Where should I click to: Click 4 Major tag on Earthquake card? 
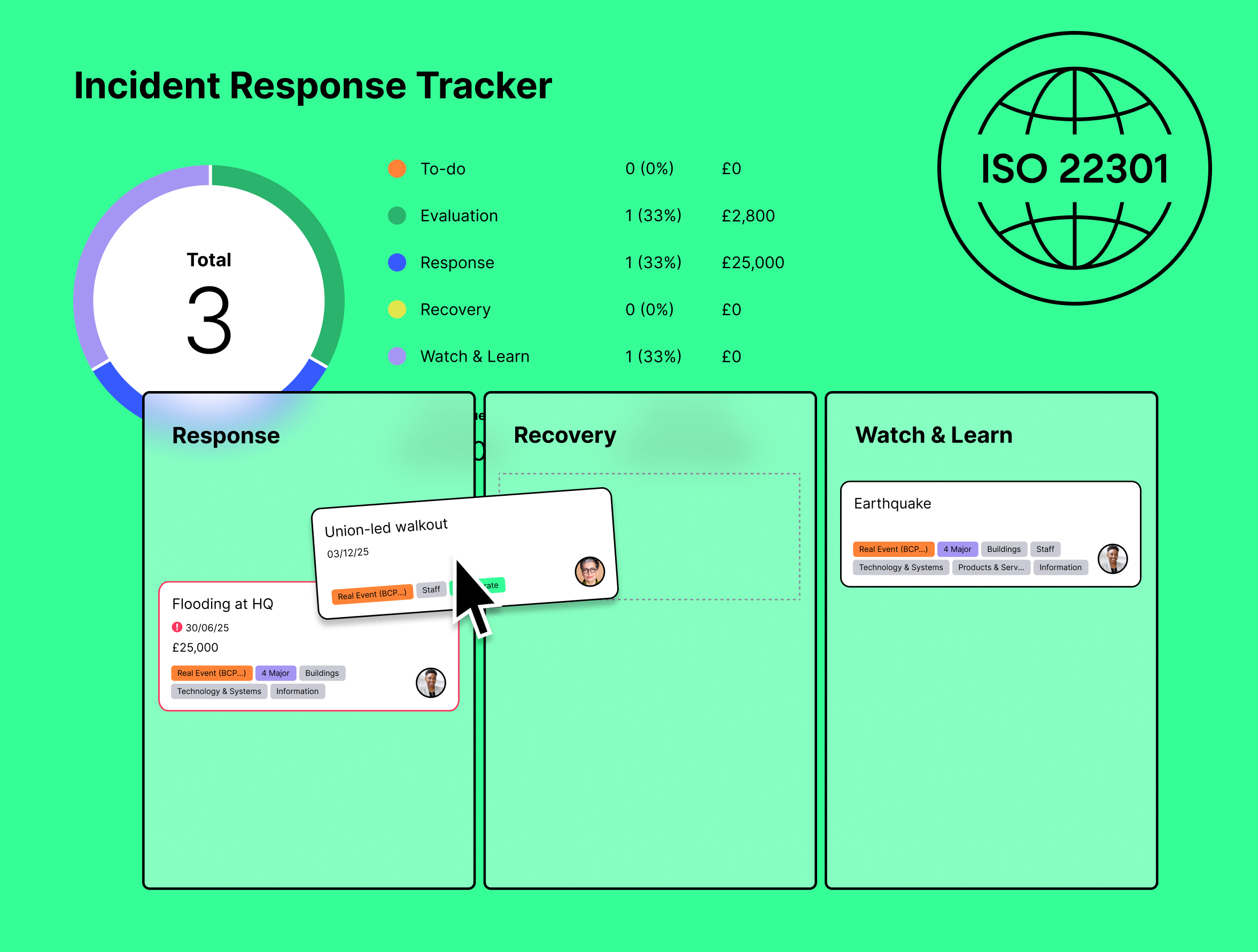957,549
